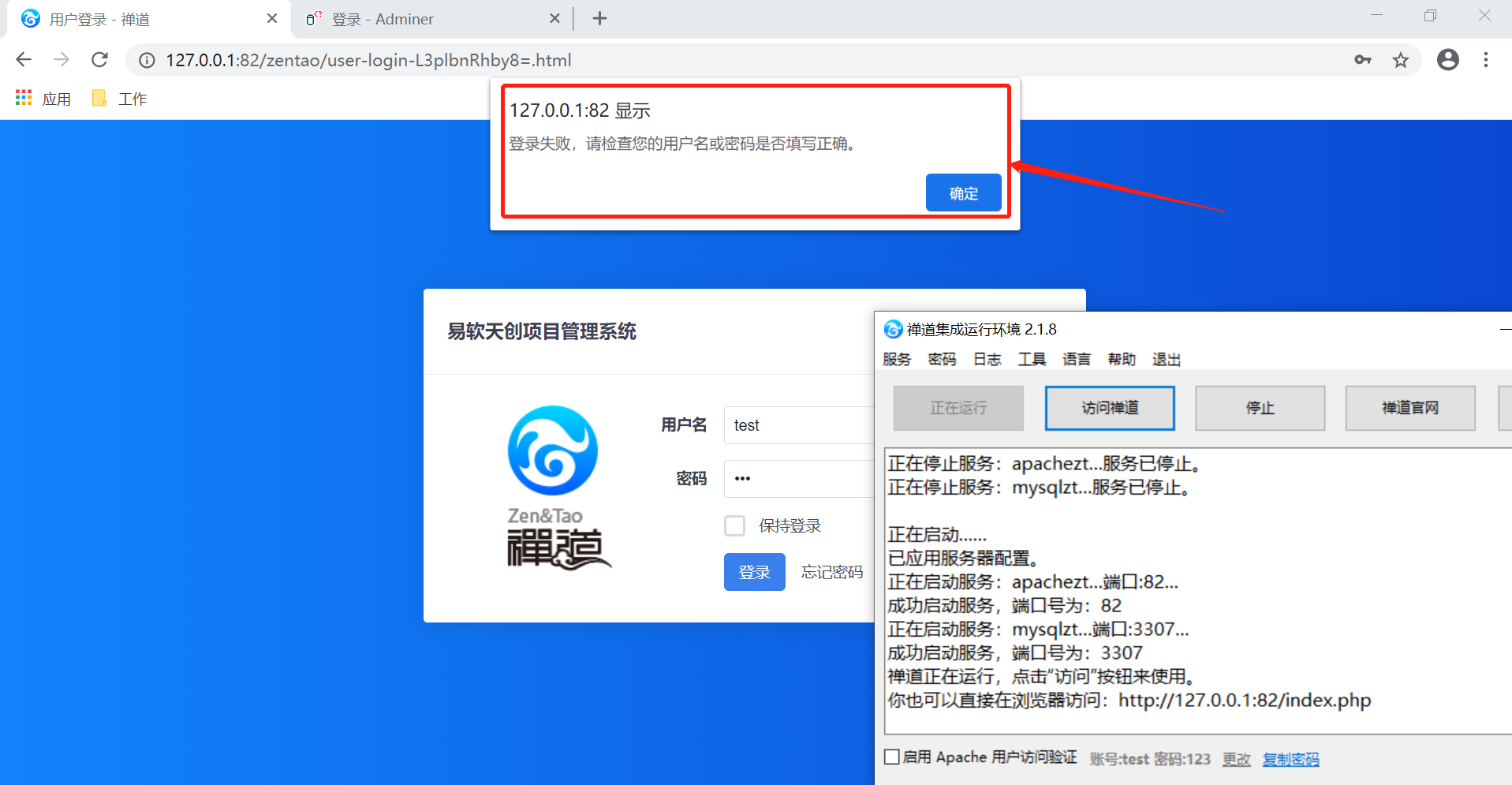Restore down the Chrome browser window

point(1431,16)
